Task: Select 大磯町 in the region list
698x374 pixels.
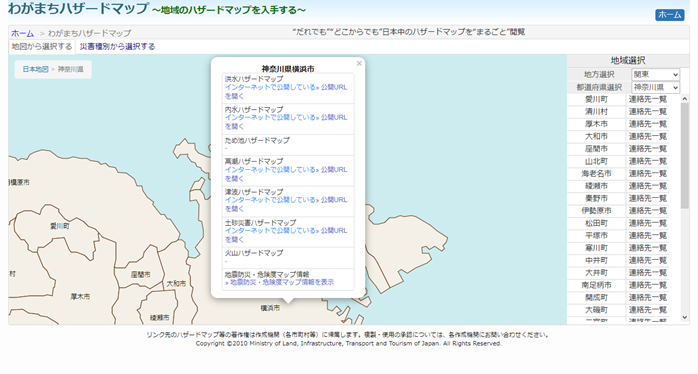Action: pyautogui.click(x=596, y=310)
